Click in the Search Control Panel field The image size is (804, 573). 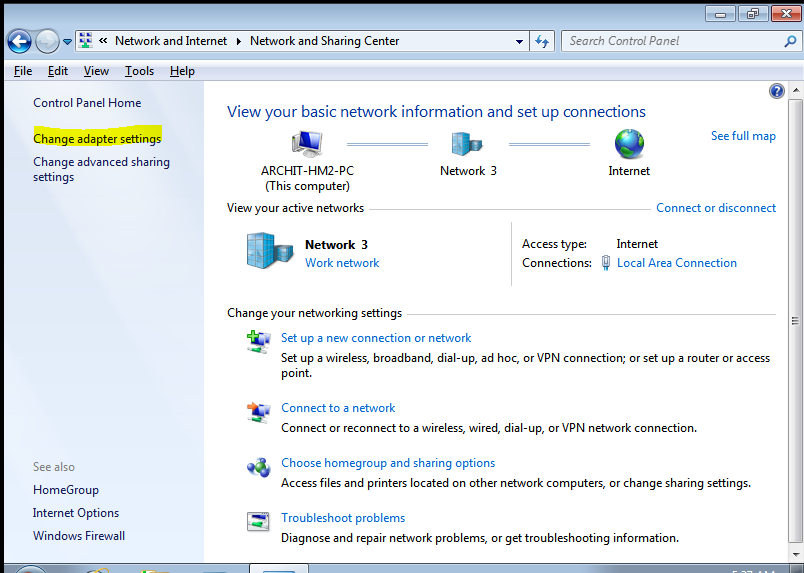click(x=674, y=41)
